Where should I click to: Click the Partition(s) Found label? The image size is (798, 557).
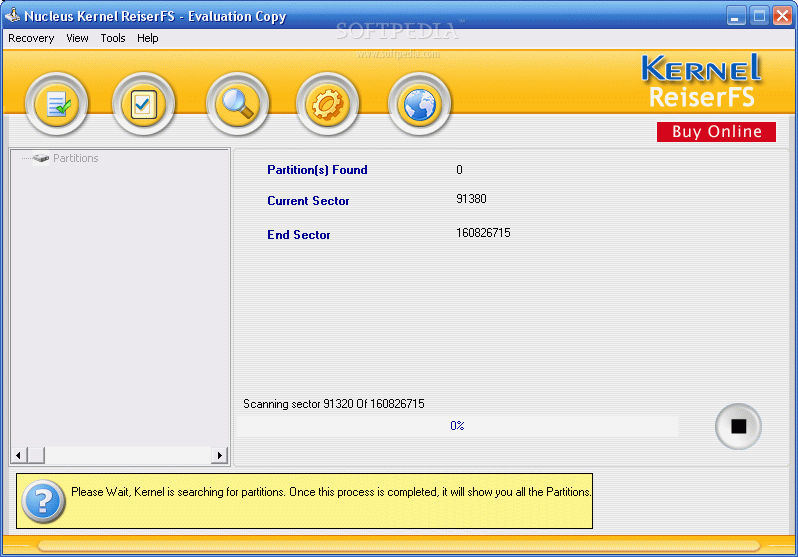click(x=317, y=170)
